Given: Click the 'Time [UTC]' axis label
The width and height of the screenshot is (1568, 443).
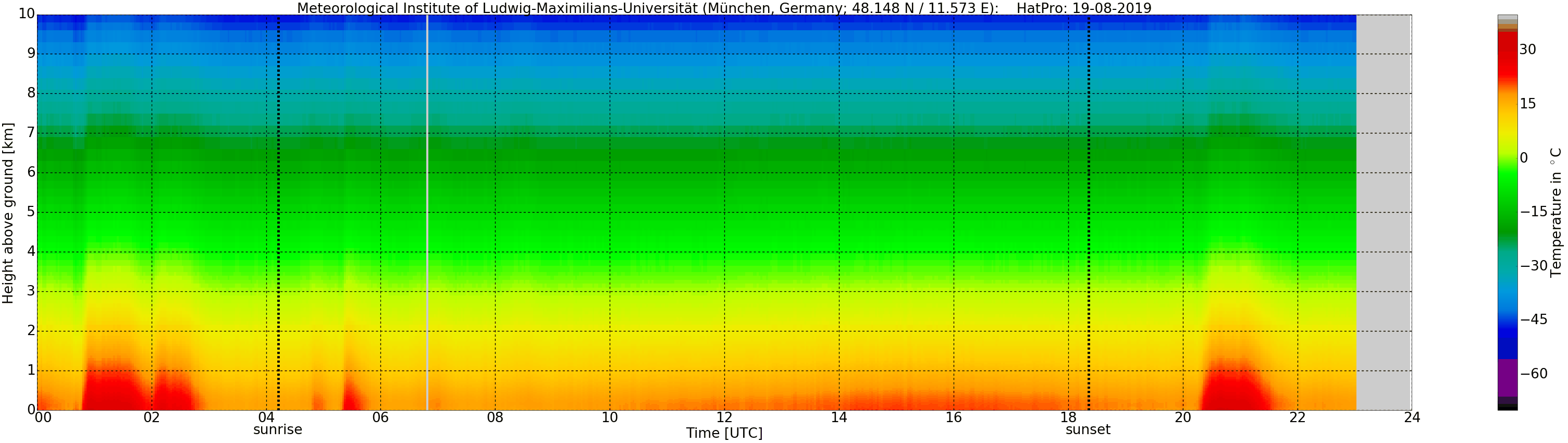Looking at the screenshot, I should click(724, 433).
